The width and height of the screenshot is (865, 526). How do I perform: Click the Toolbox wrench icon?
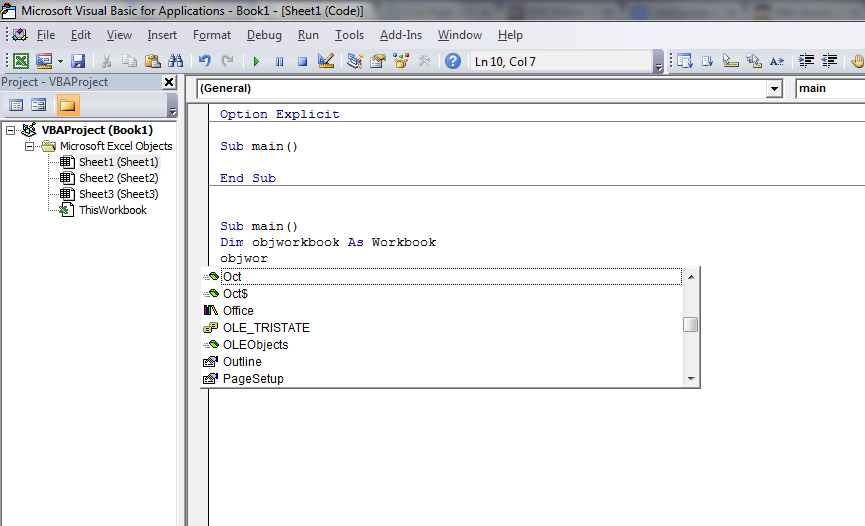coord(424,61)
